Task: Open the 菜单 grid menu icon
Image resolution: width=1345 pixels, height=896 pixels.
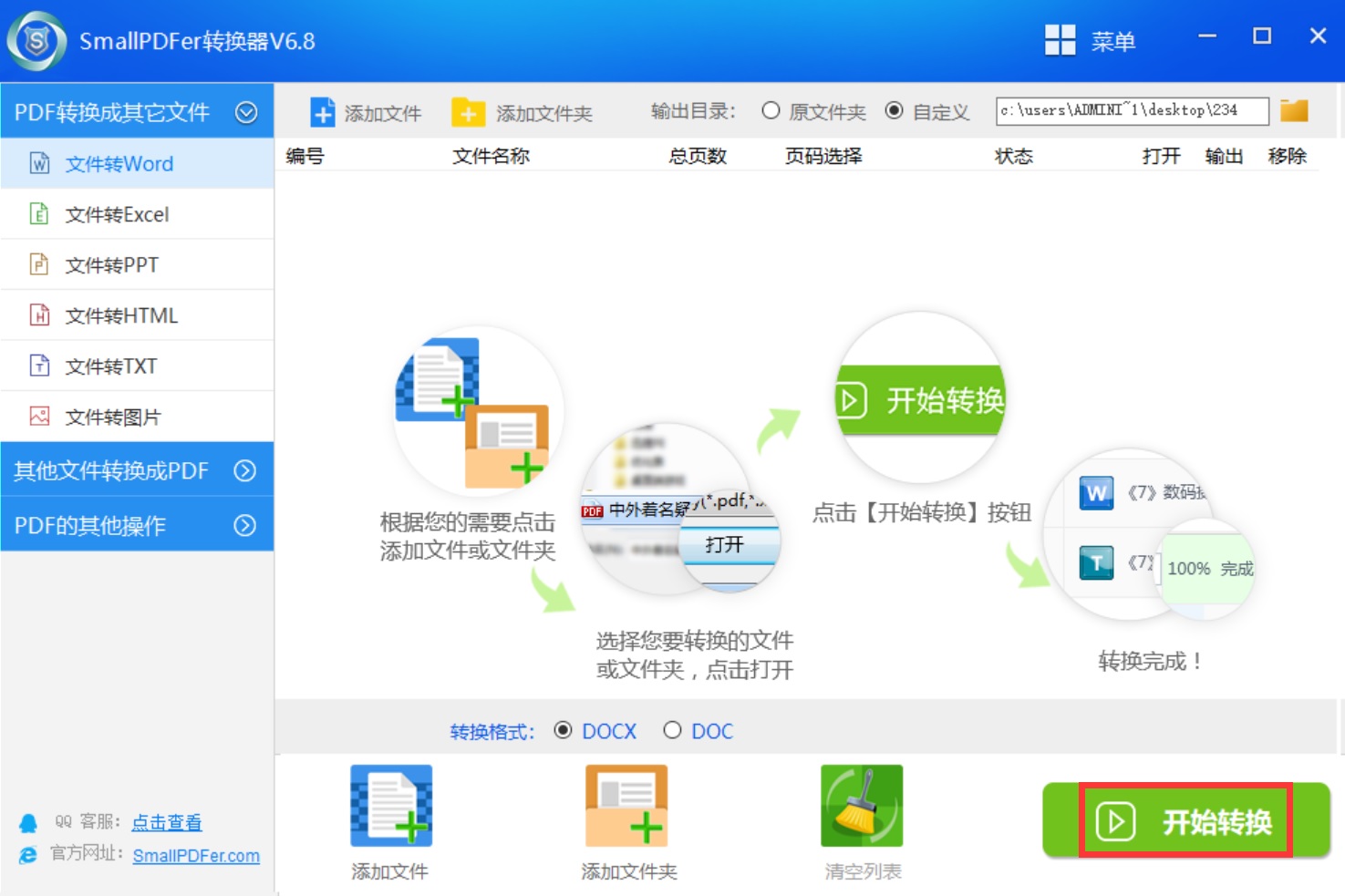Action: pyautogui.click(x=1060, y=41)
